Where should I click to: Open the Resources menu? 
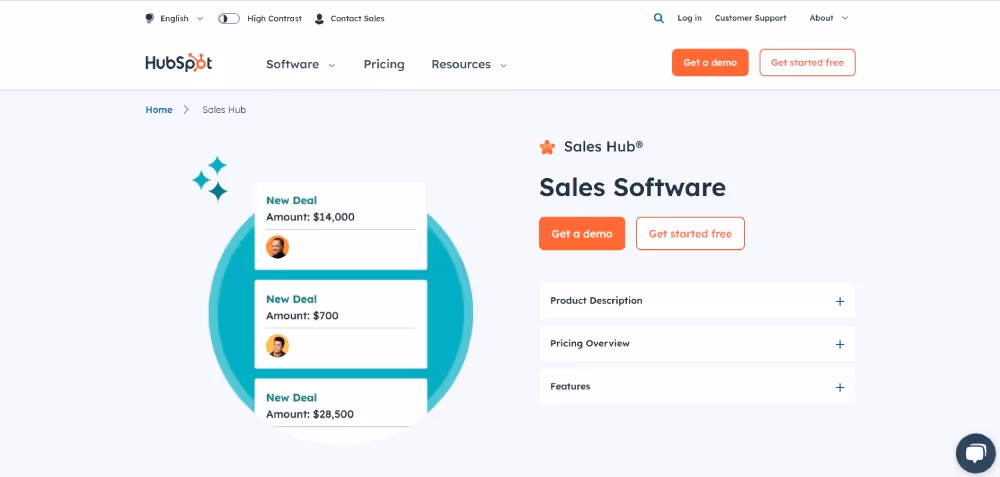pos(469,64)
